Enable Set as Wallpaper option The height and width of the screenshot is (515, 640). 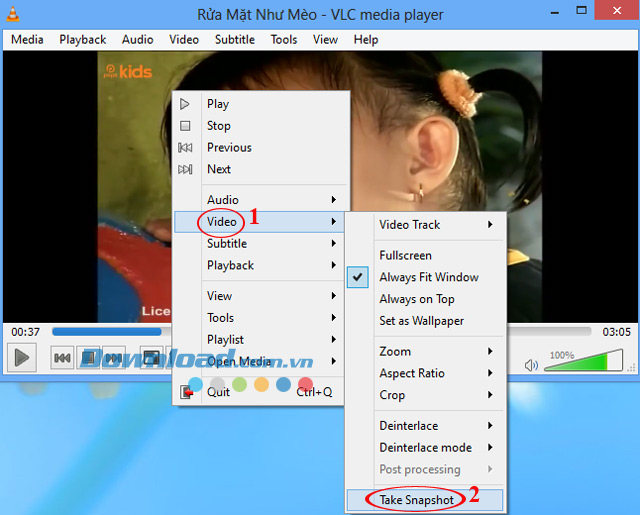pos(423,321)
